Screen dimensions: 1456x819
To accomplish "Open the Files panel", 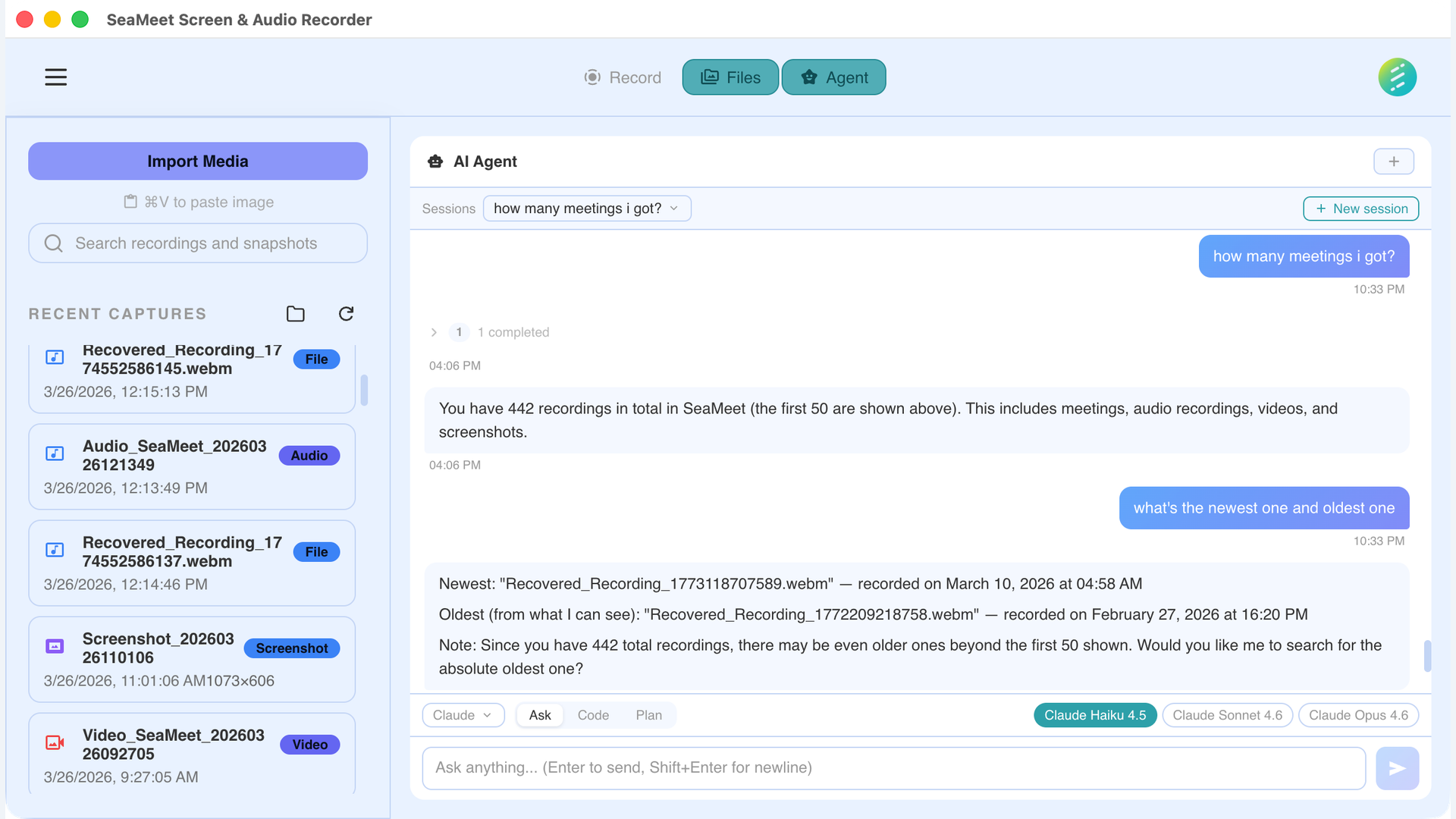I will click(730, 77).
